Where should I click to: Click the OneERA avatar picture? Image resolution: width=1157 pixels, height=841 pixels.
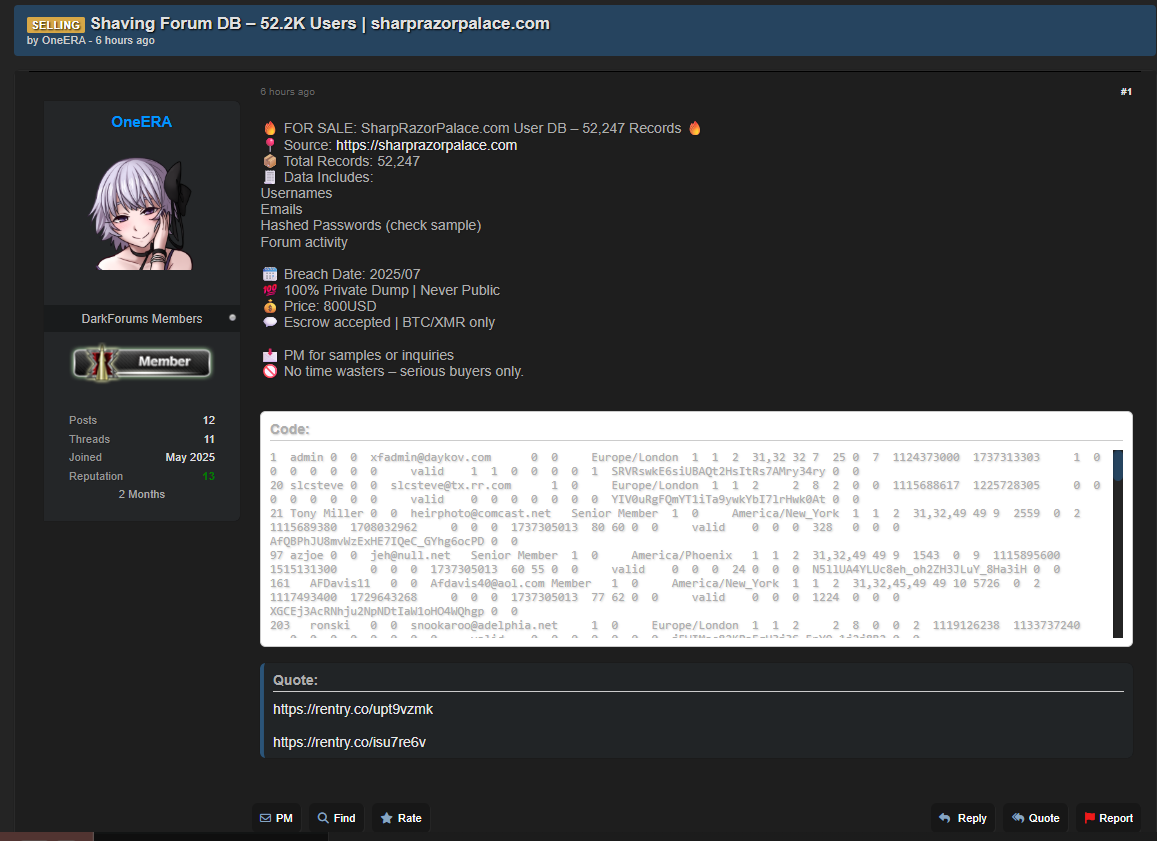click(x=142, y=213)
